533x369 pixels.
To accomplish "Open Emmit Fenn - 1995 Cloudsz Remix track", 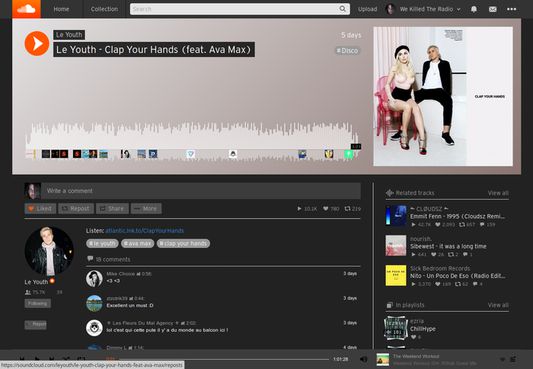I will tap(458, 216).
